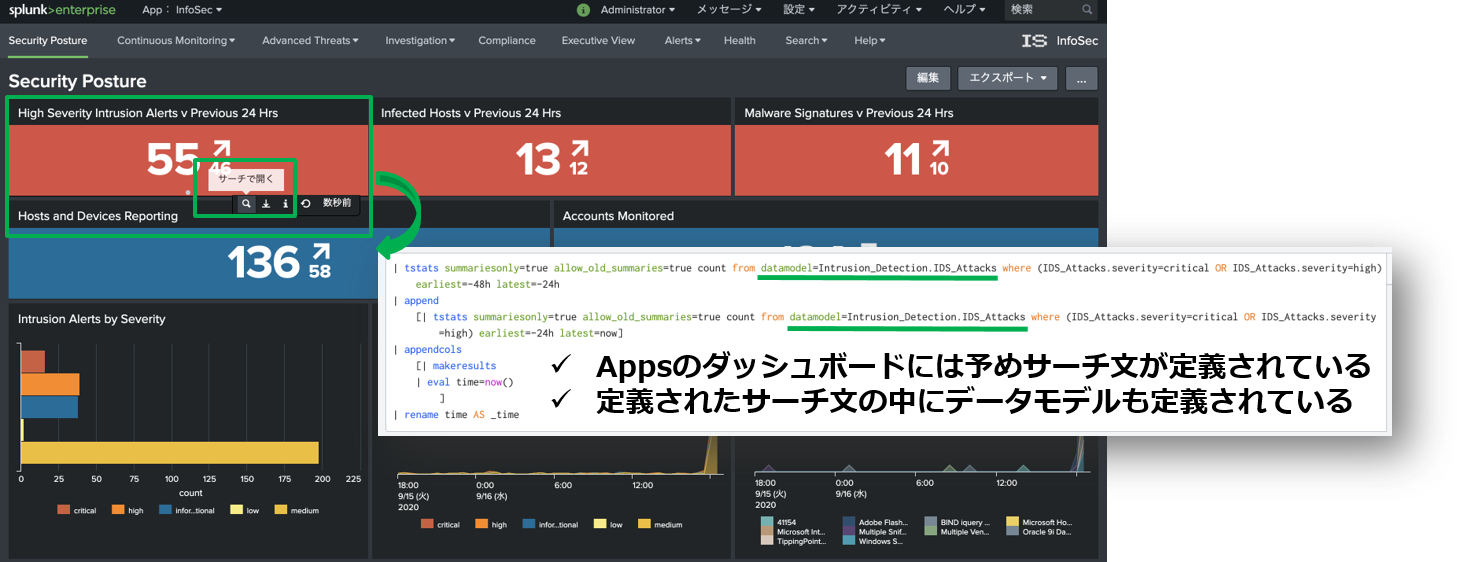Click the high bar in severity chart

tap(50, 384)
